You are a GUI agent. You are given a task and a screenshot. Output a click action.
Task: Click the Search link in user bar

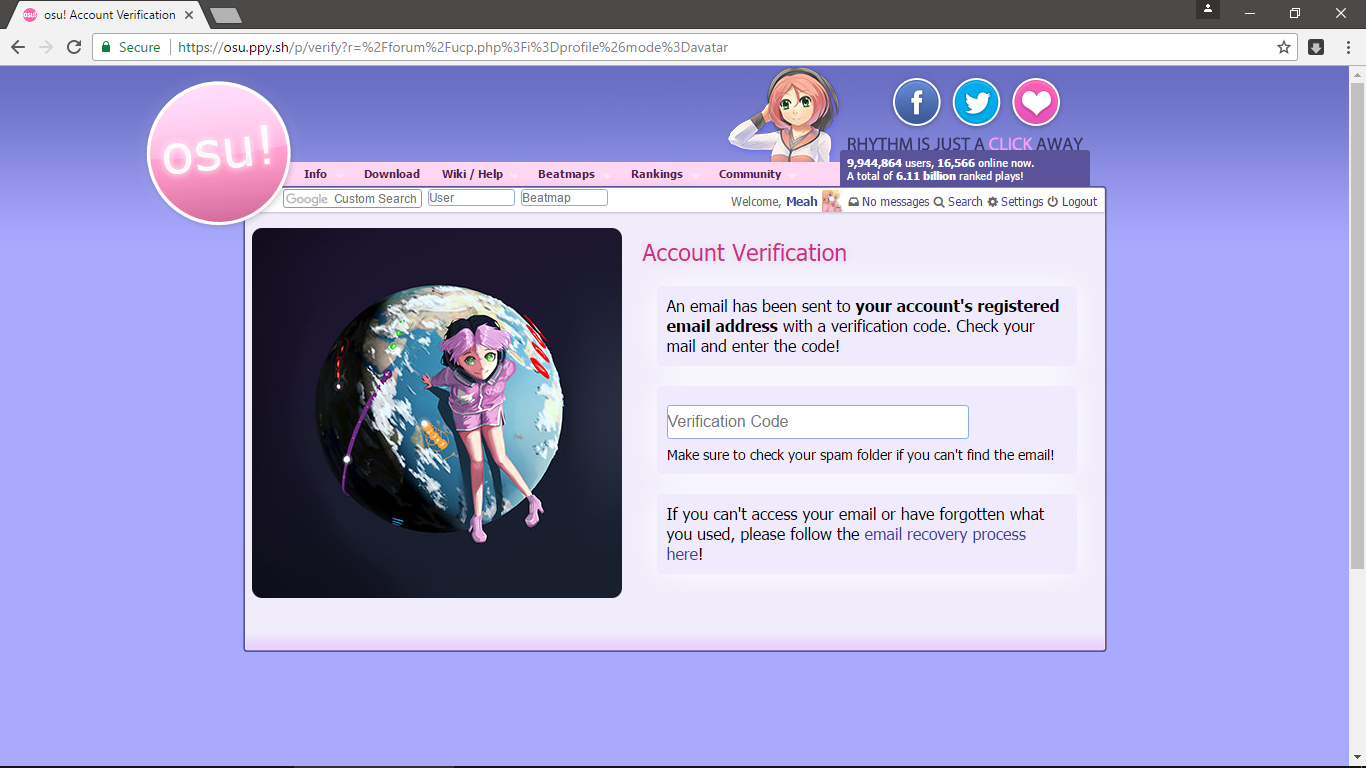958,201
